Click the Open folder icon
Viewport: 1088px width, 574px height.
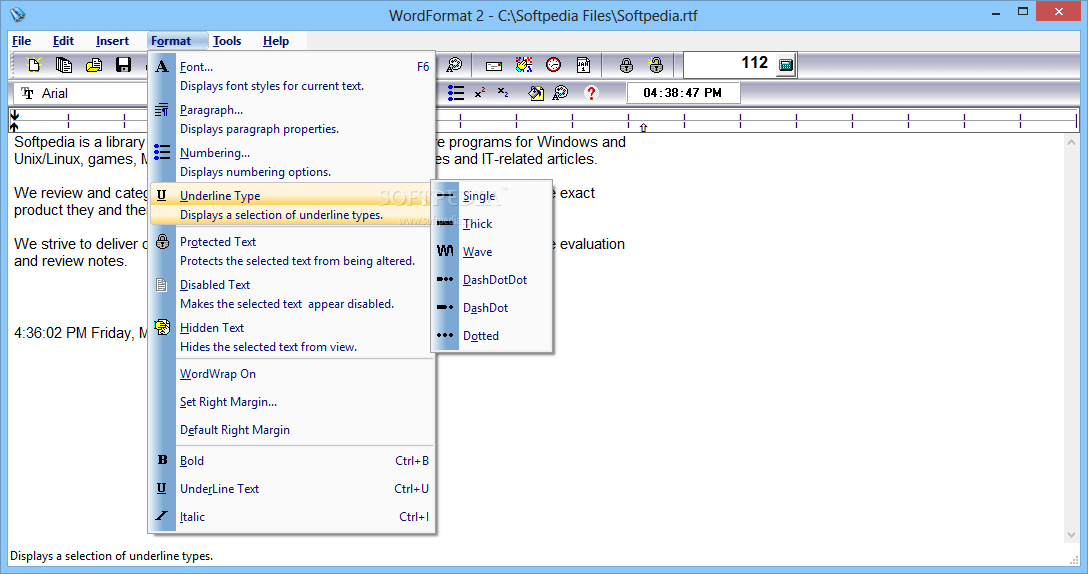[x=94, y=65]
